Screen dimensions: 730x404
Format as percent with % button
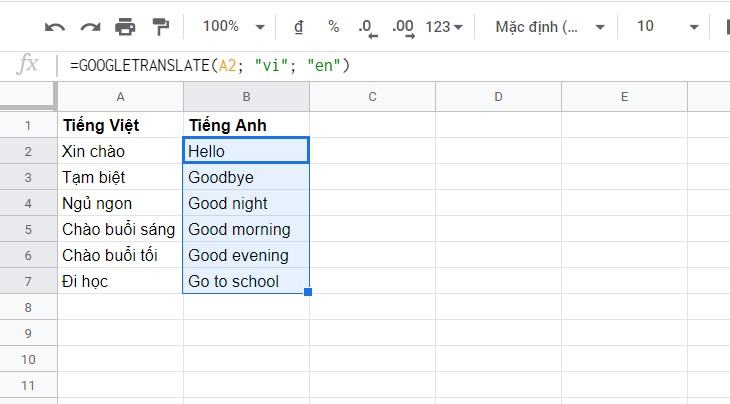[x=333, y=27]
